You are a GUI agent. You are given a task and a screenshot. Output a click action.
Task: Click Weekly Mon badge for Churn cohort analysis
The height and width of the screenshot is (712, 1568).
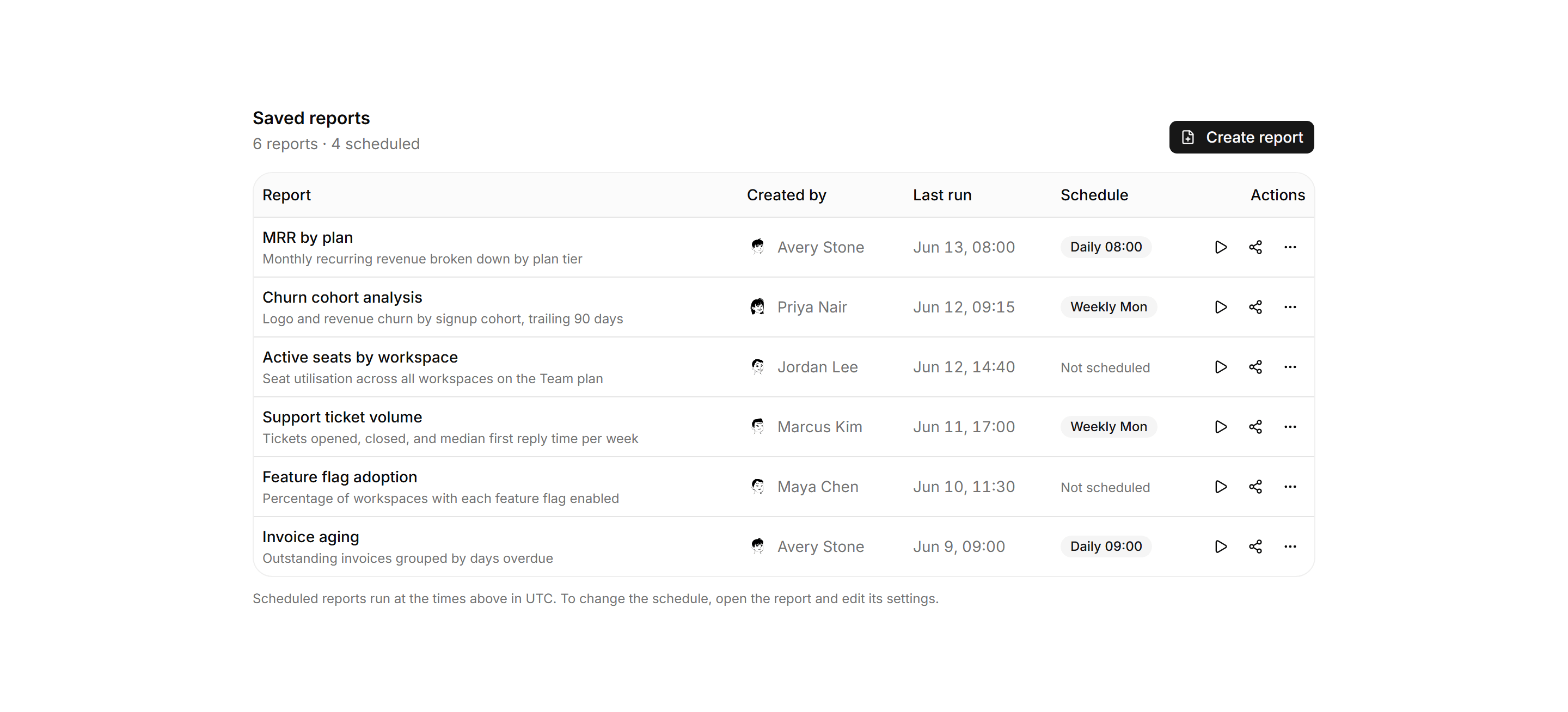pos(1108,306)
